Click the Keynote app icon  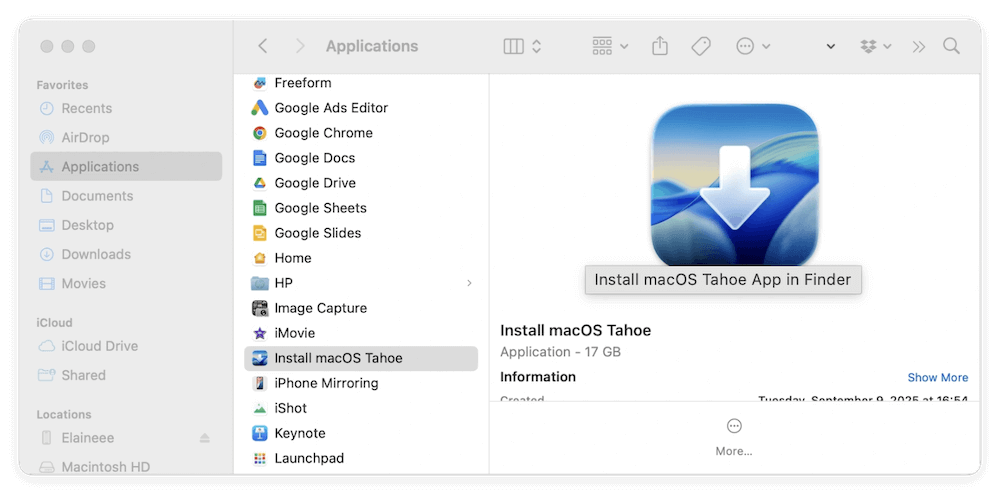[259, 433]
